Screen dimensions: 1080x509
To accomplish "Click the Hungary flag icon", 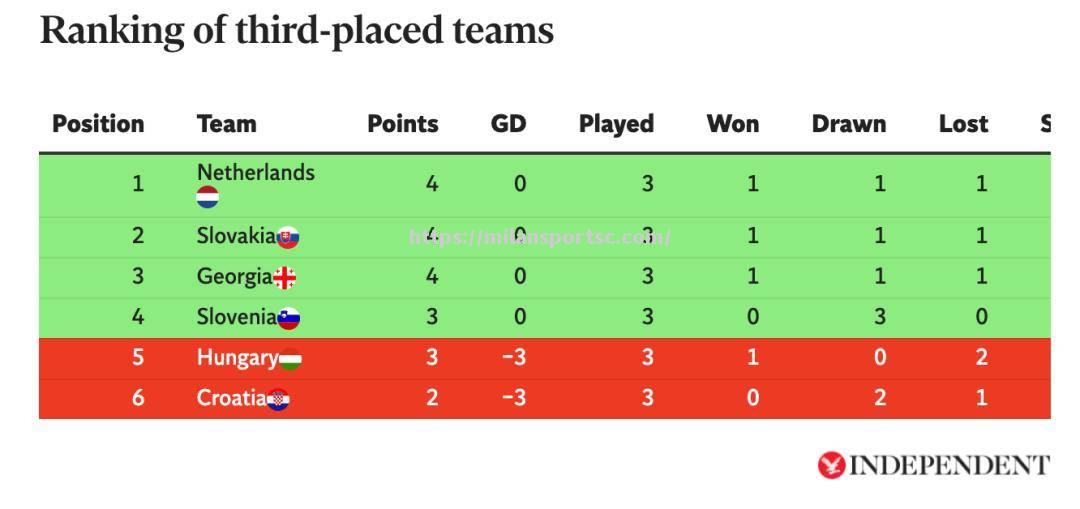I will coord(290,359).
